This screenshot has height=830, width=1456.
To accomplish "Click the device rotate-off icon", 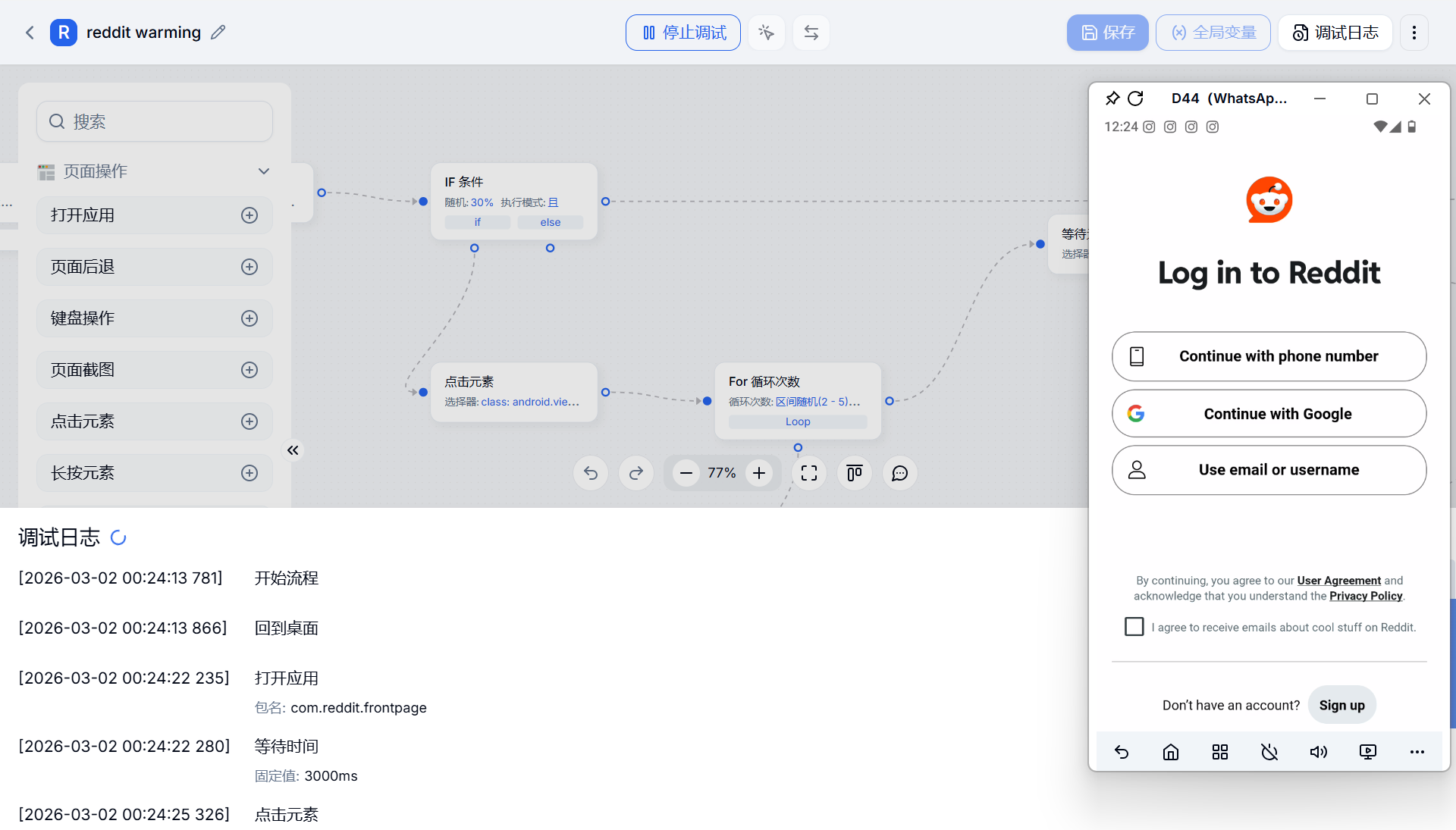I will (1269, 752).
